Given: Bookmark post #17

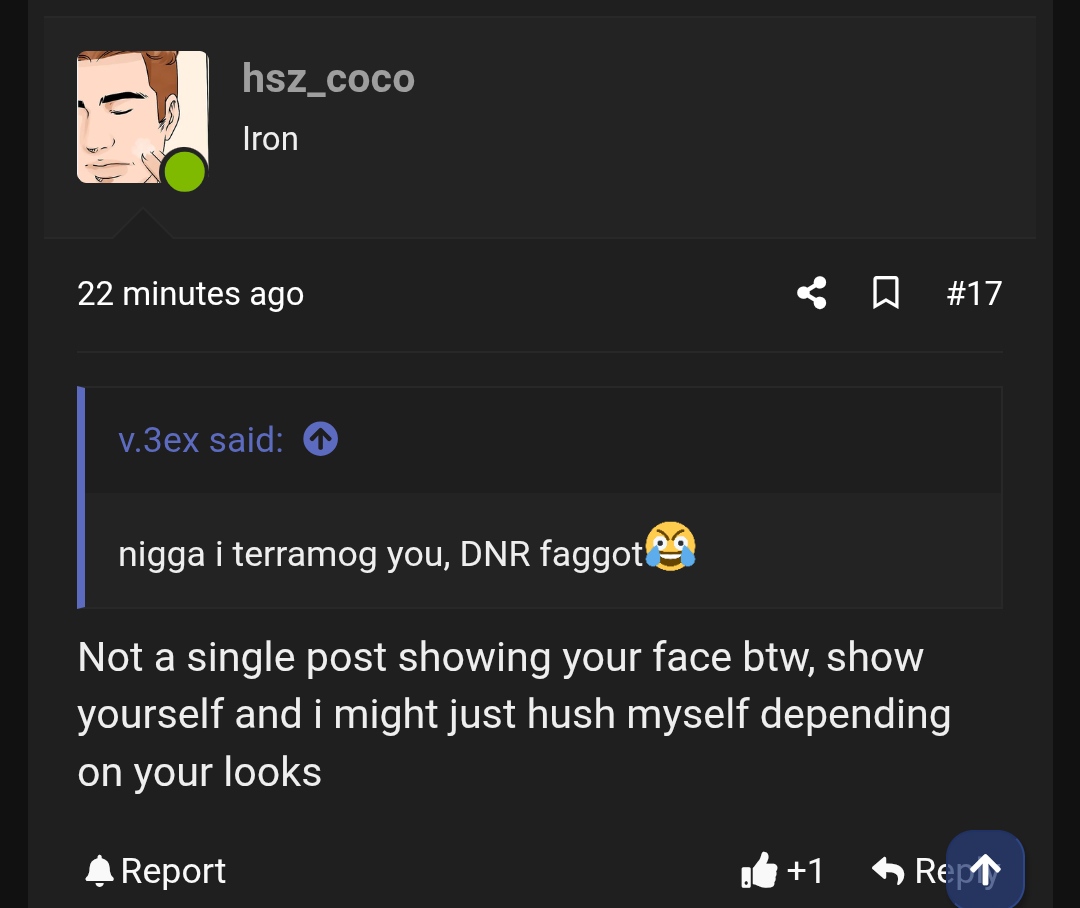Looking at the screenshot, I should click(x=886, y=293).
